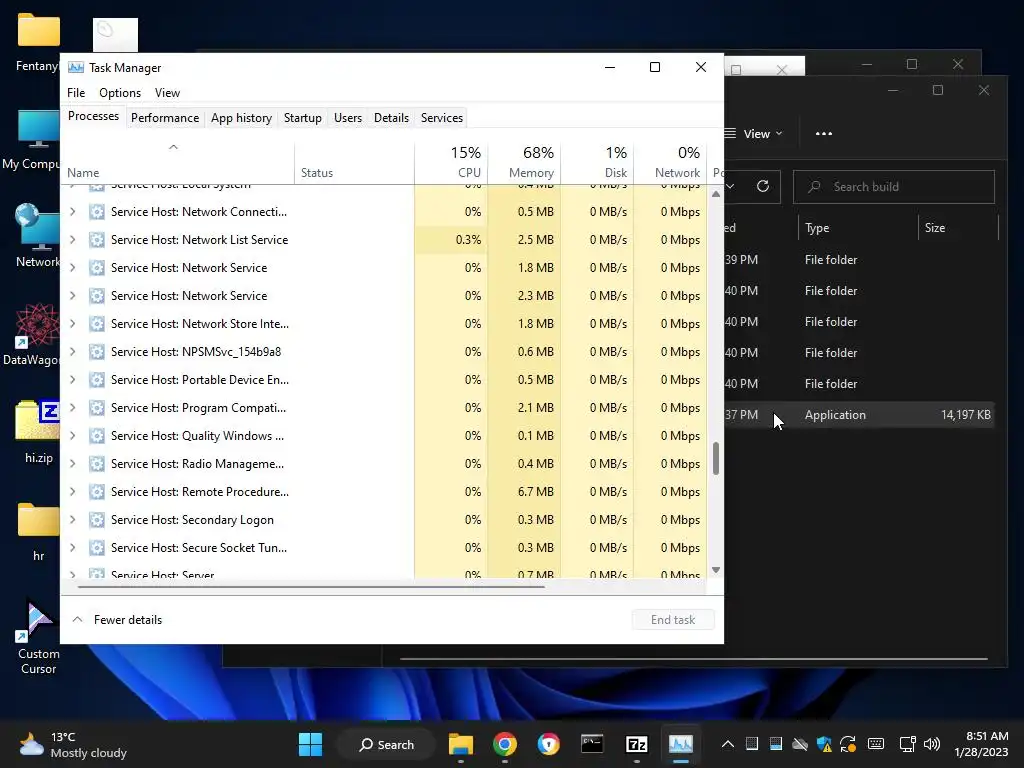
Task: Switch to the Users tab
Action: point(347,118)
